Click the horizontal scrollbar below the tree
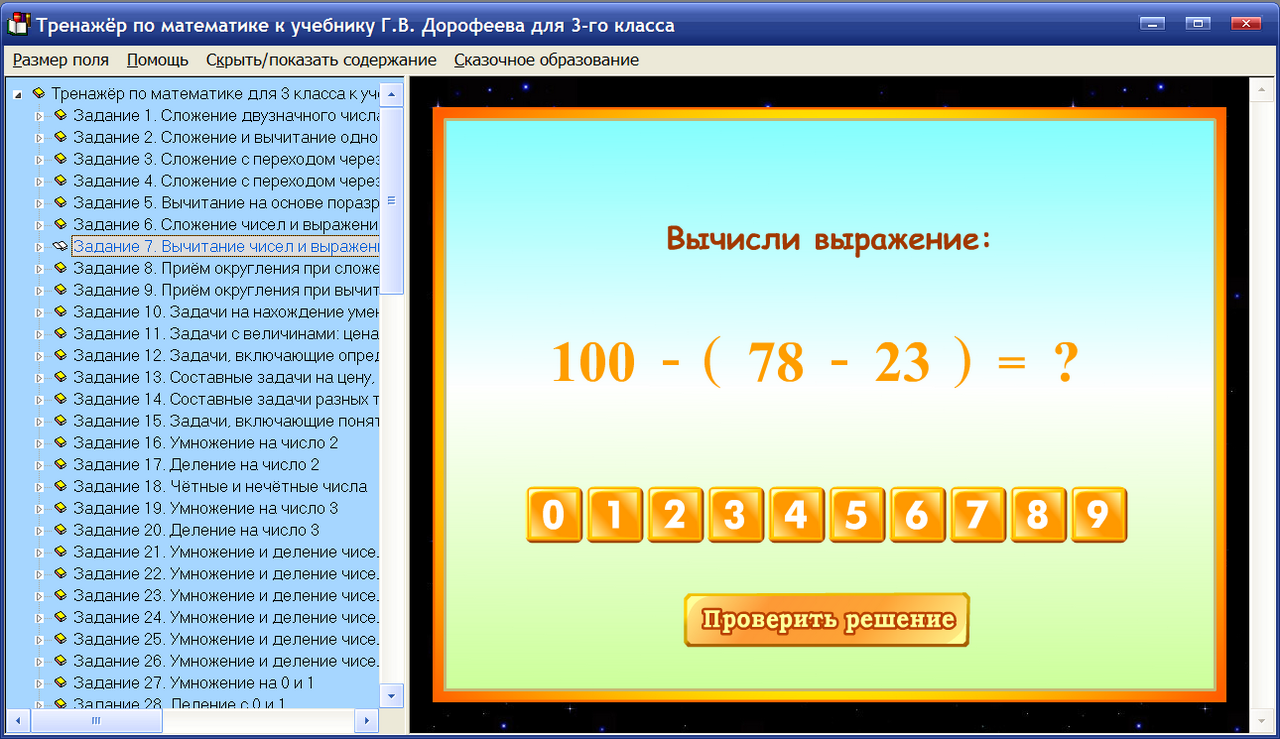 [95, 719]
